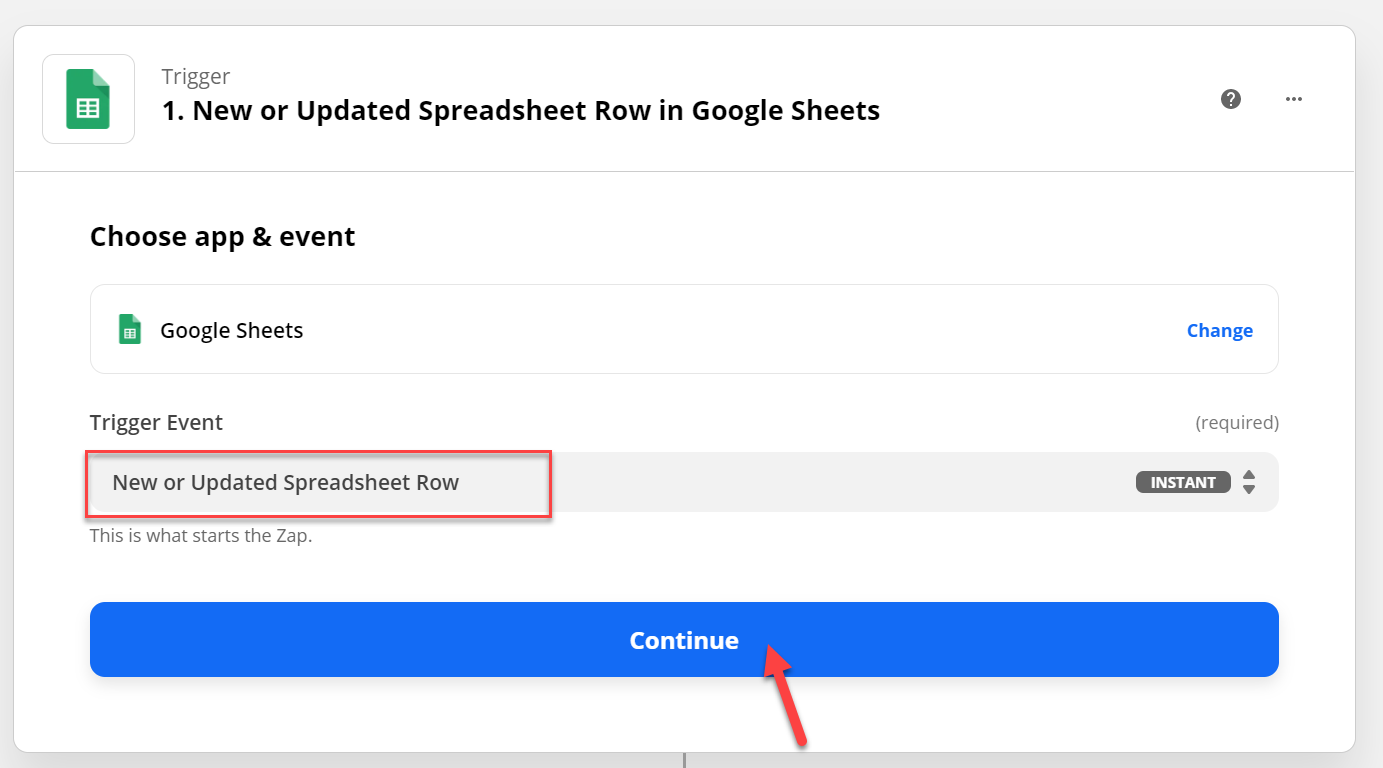Open the help question mark icon
Screen dimensions: 1383x768
pos(1231,99)
